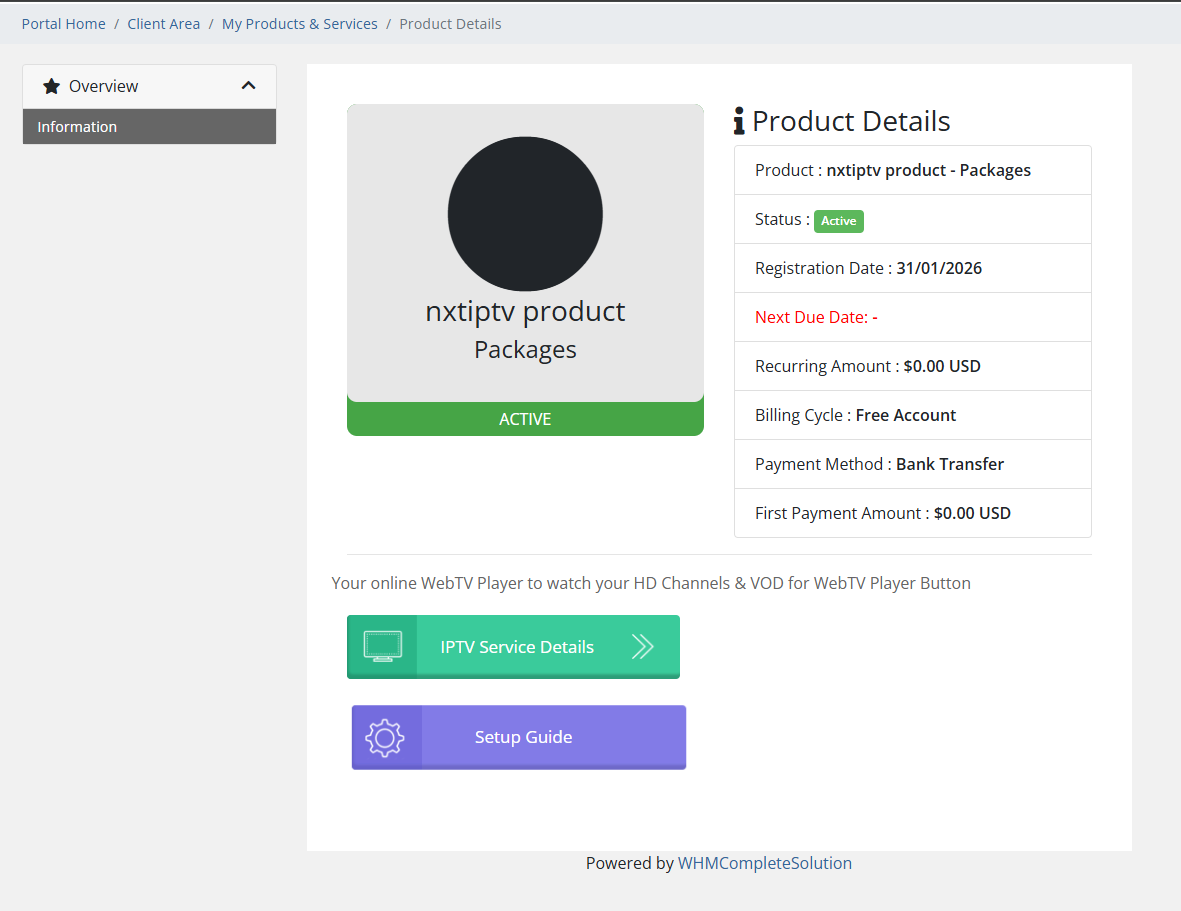
Task: Click the dark circular product image
Action: tap(525, 214)
